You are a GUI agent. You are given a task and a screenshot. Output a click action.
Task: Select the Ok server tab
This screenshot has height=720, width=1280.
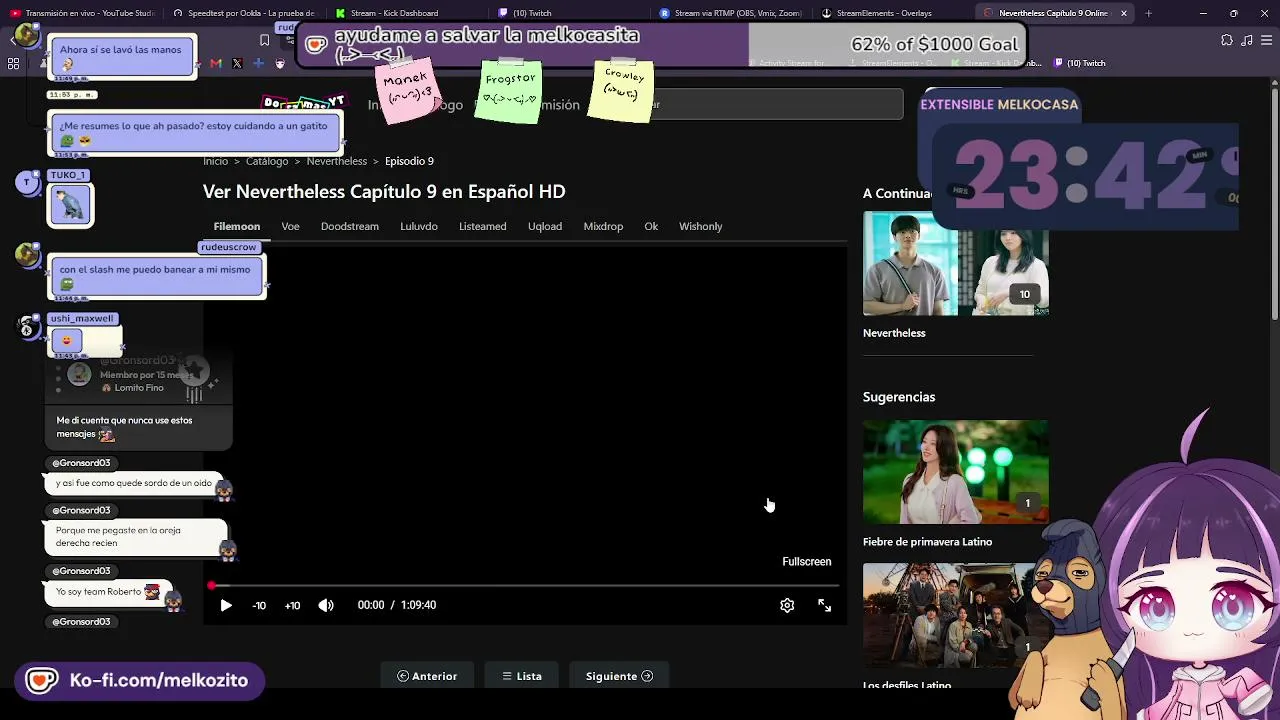[651, 226]
